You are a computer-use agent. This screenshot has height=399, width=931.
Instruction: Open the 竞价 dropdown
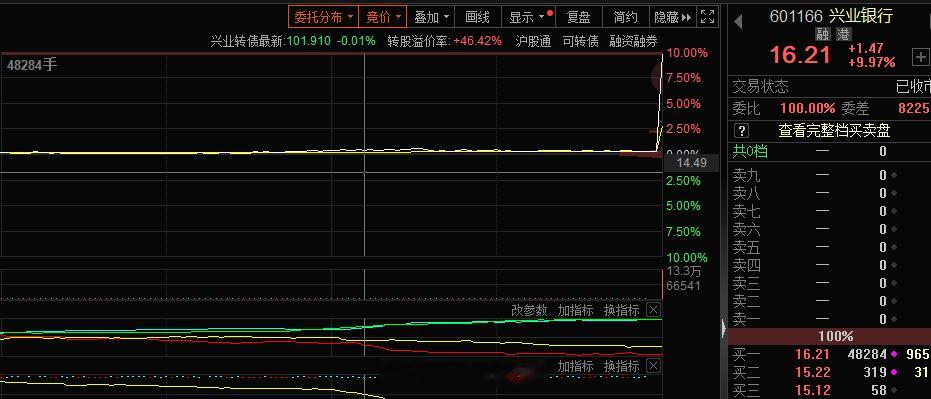pyautogui.click(x=383, y=17)
